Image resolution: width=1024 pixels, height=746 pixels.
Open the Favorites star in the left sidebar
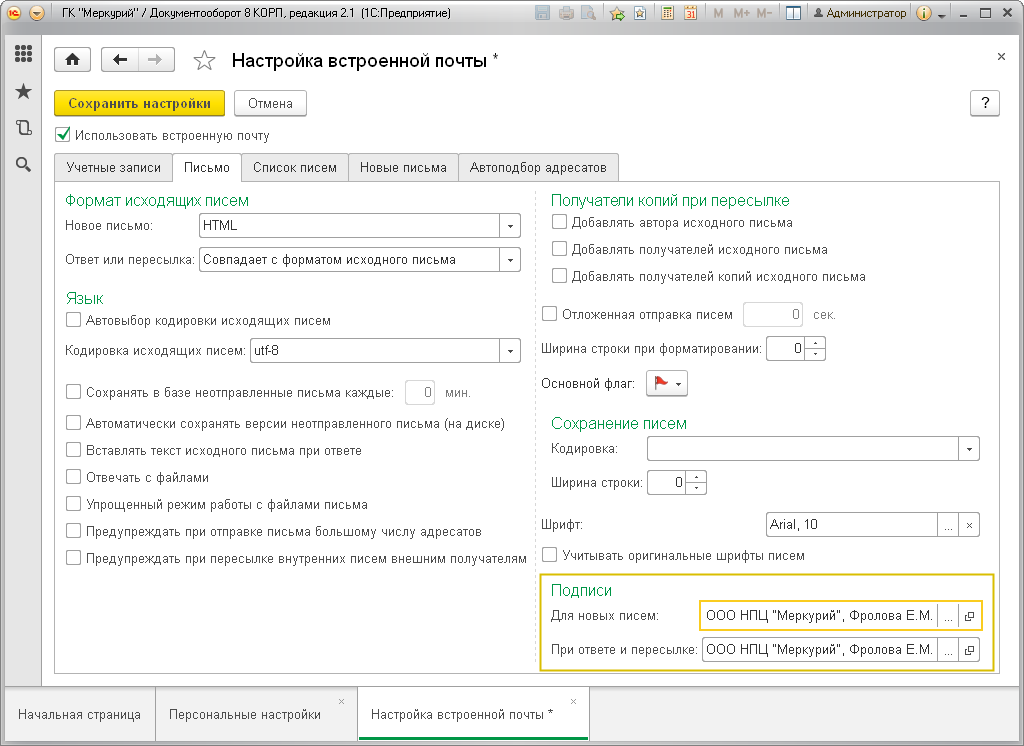pos(24,91)
